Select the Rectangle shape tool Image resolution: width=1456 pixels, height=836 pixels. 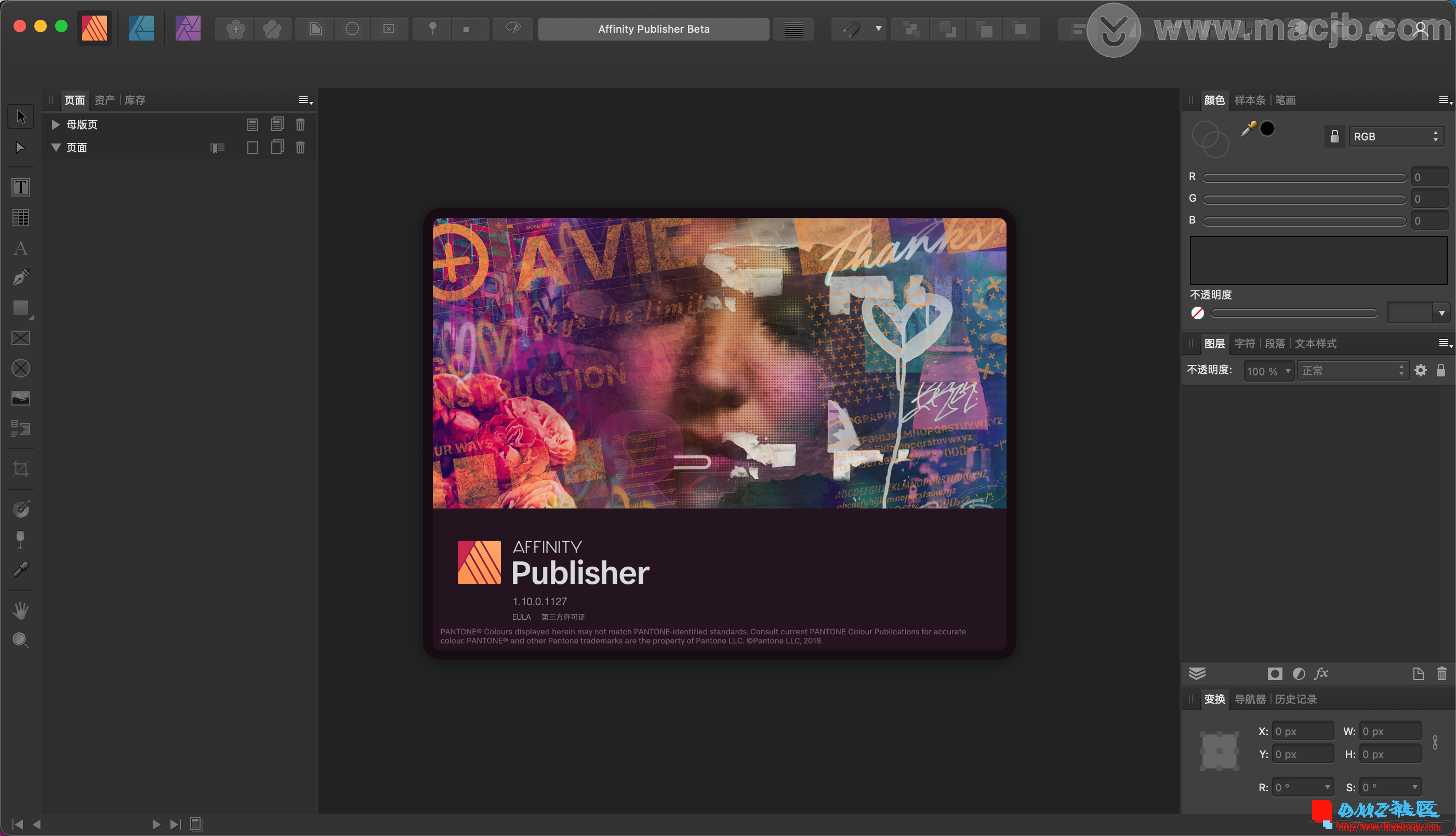click(x=21, y=308)
